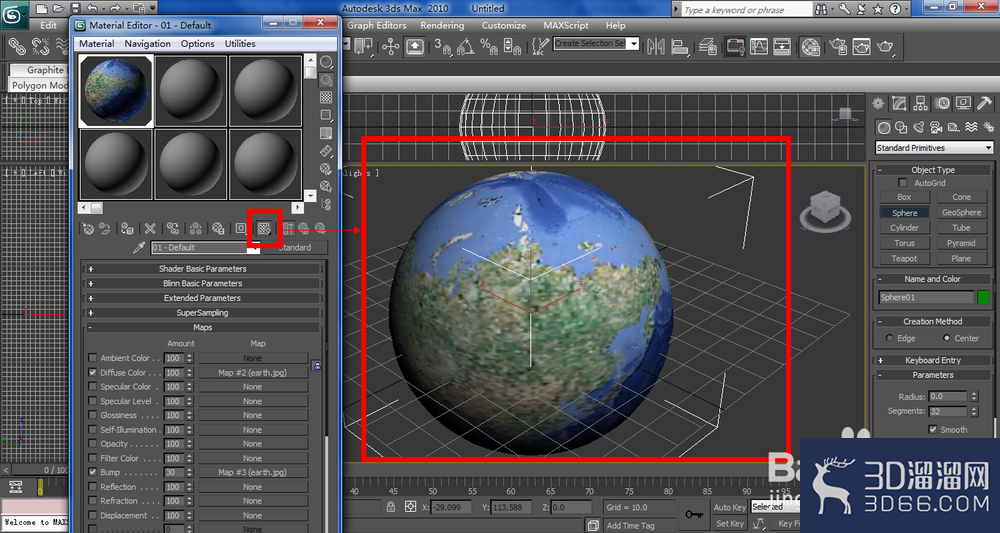Click Diffuse Color Map #2 (earth.jpg) button
This screenshot has width=1000, height=533.
pyautogui.click(x=253, y=372)
